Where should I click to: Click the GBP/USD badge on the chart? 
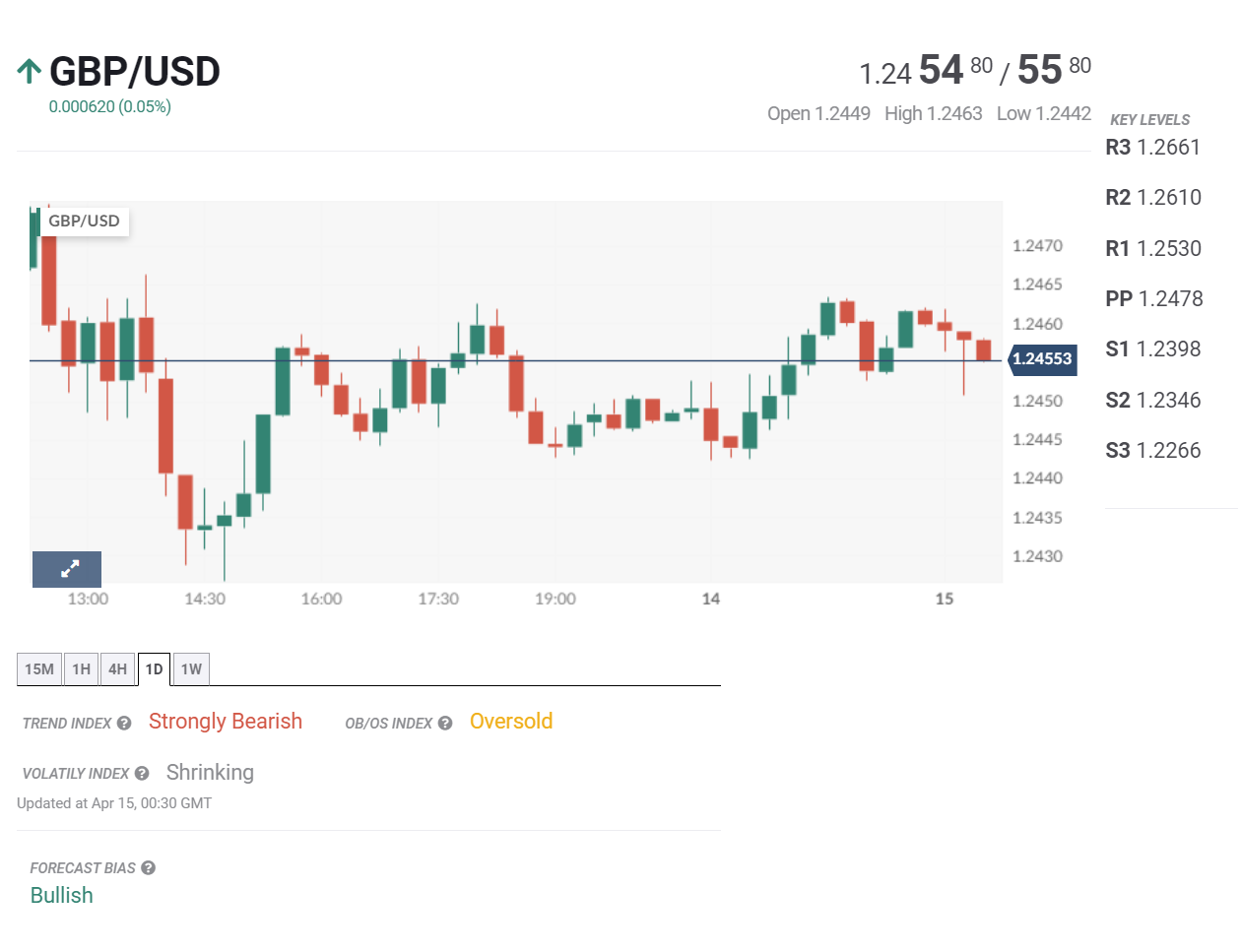click(84, 221)
